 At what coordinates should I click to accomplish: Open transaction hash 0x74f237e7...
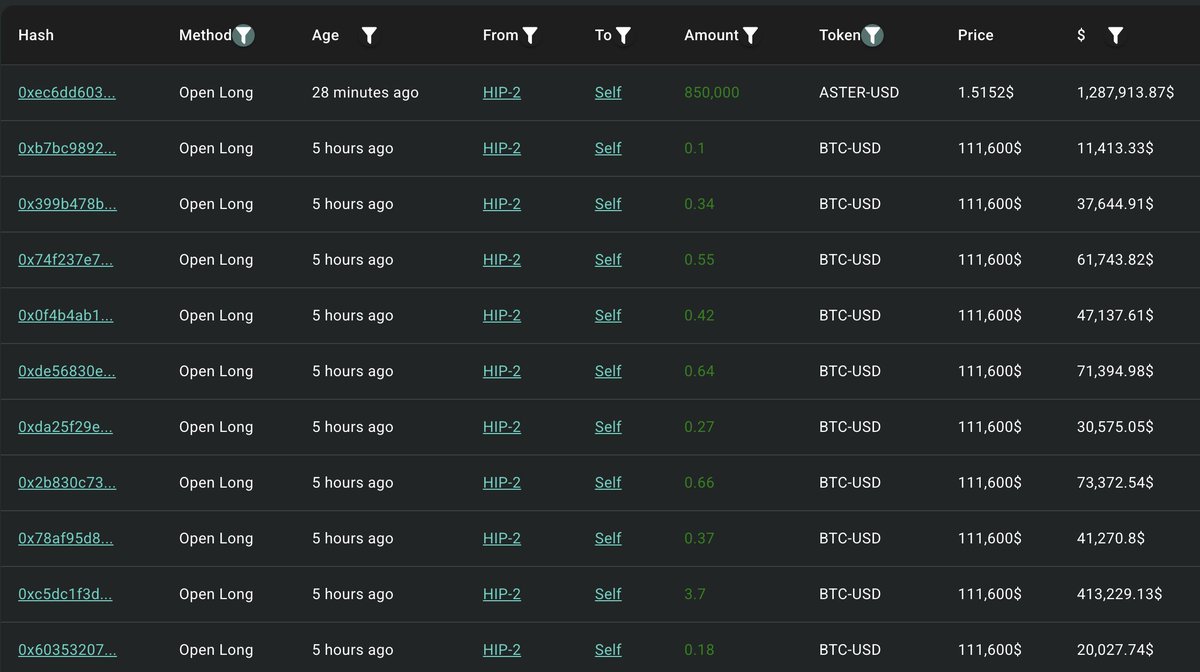tap(66, 260)
